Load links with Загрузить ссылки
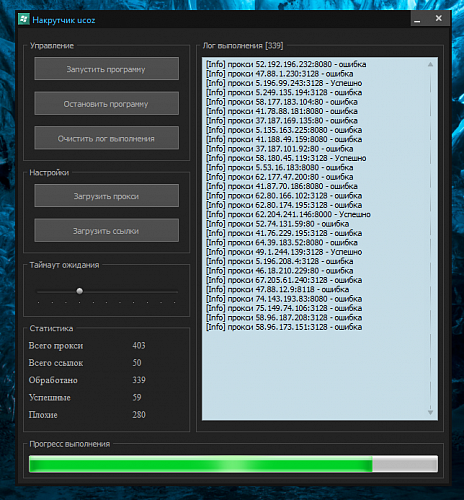Viewport: 464px width, 500px height. pos(106,231)
